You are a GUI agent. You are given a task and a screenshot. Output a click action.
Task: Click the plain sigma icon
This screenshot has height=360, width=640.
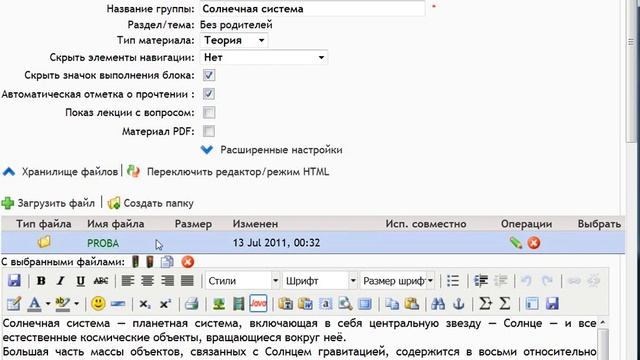tap(504, 304)
